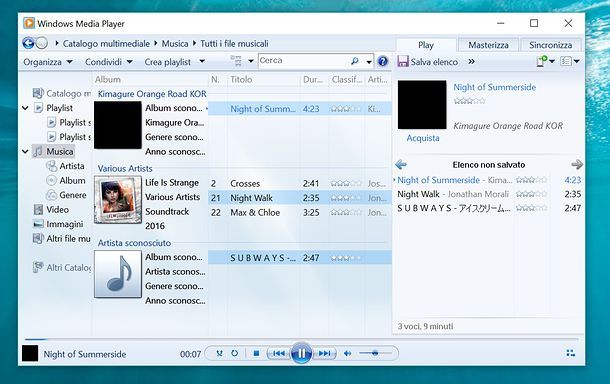
Task: Open search options dropdown arrow
Action: coord(369,61)
